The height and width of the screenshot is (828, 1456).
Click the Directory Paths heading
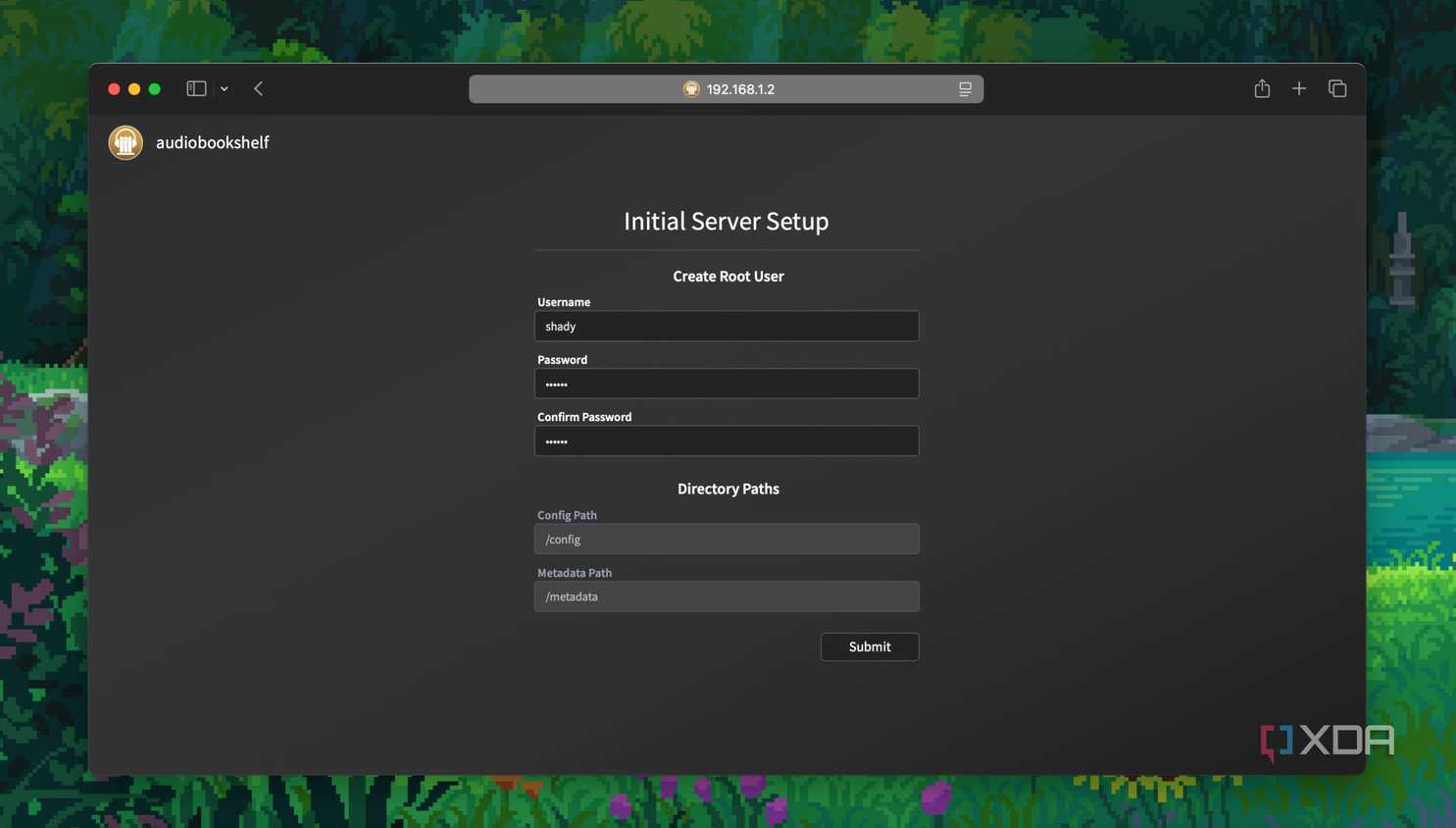click(728, 489)
